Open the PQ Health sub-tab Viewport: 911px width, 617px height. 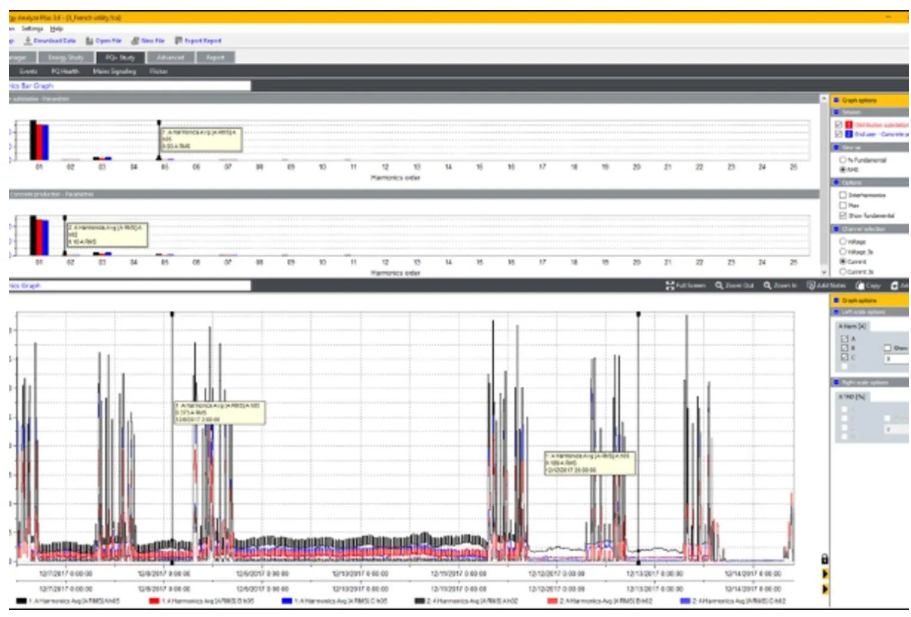point(64,71)
